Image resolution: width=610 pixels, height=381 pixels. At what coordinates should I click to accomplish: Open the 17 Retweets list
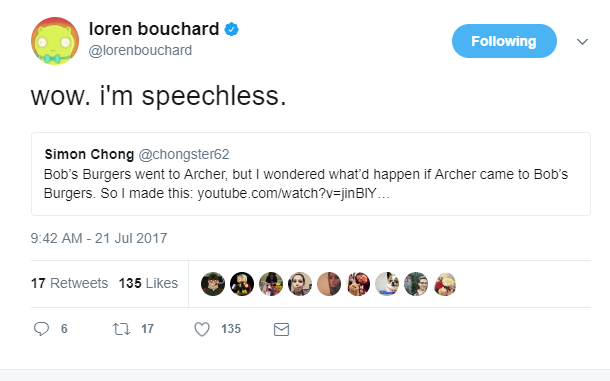pyautogui.click(x=69, y=283)
